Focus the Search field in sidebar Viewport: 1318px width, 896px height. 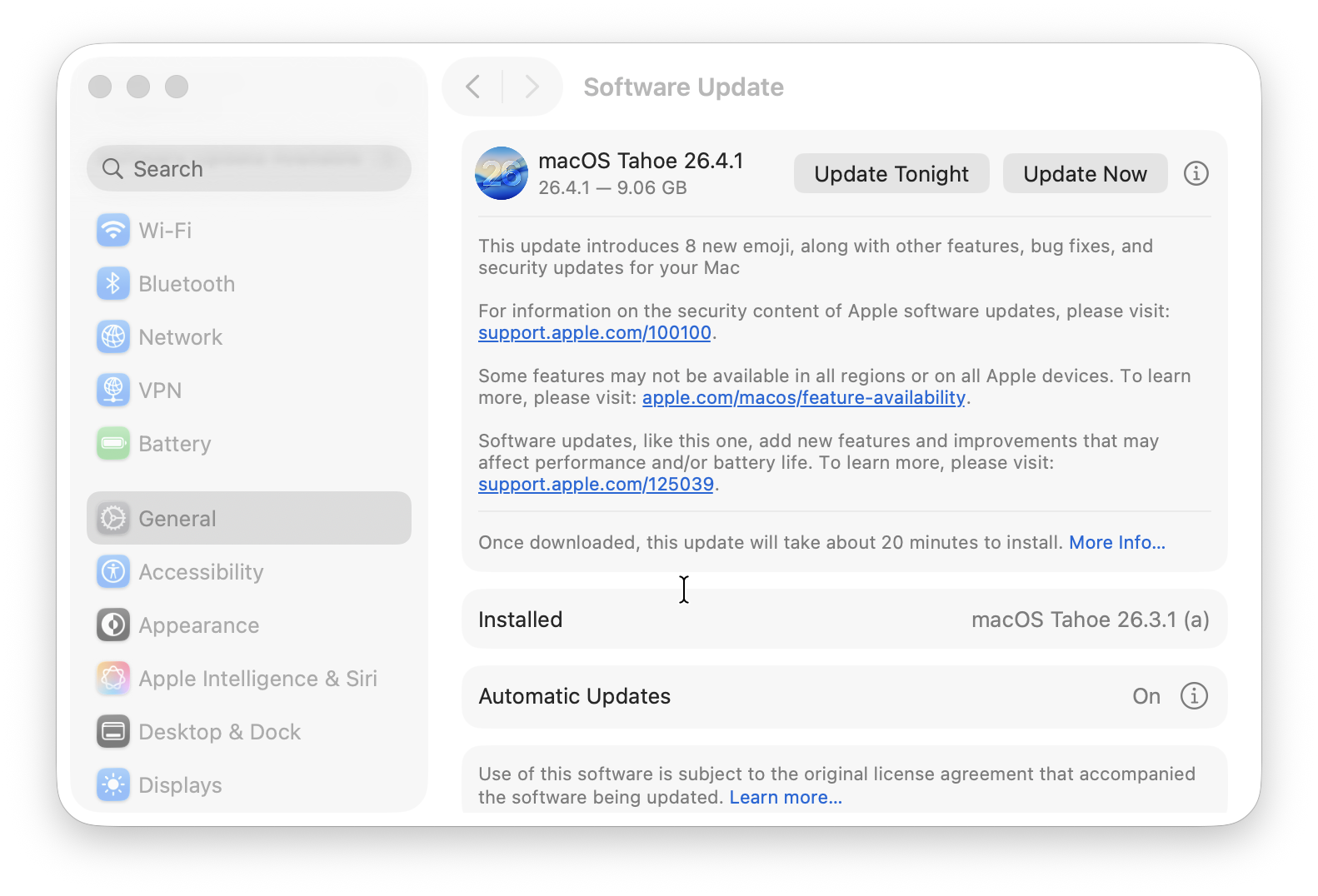click(249, 169)
